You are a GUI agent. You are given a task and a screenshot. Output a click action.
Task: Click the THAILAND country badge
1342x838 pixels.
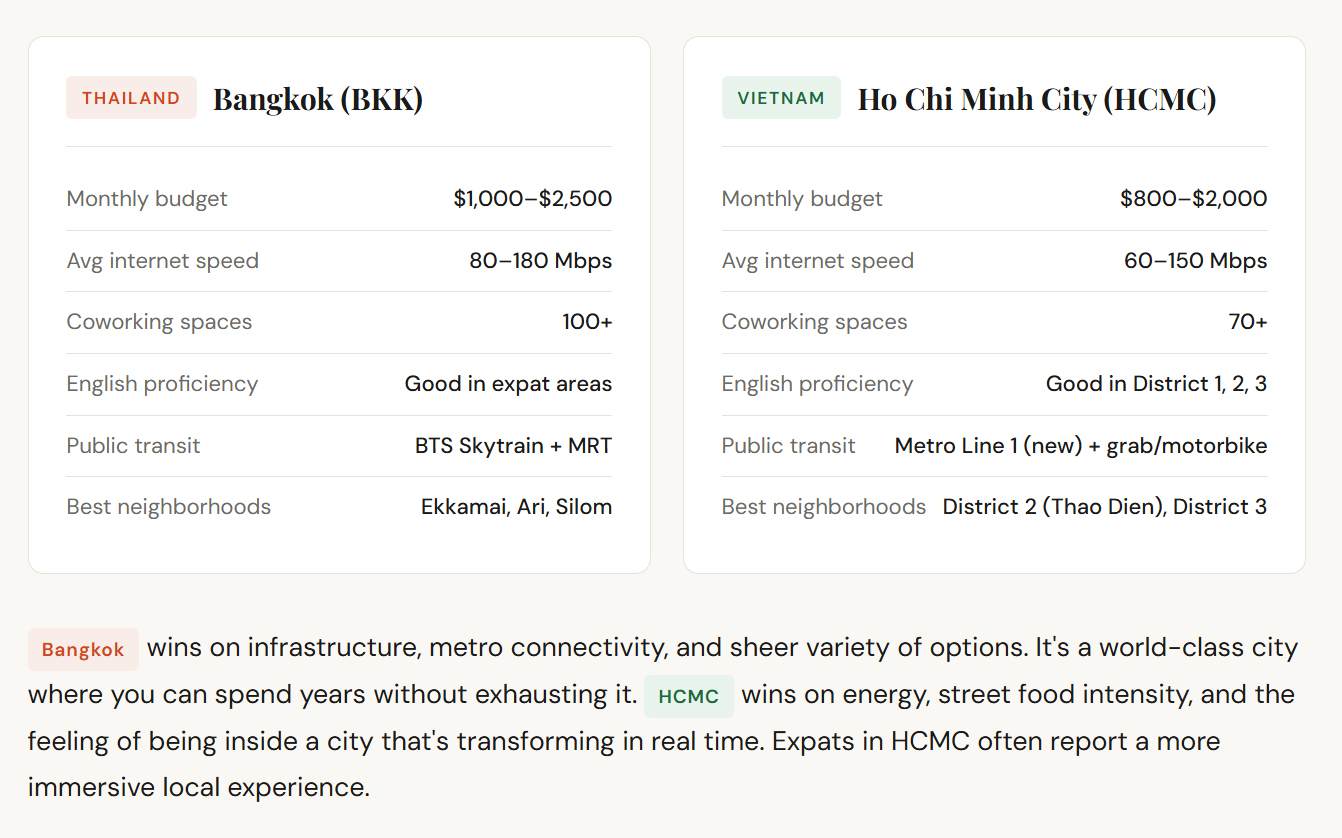pyautogui.click(x=131, y=98)
